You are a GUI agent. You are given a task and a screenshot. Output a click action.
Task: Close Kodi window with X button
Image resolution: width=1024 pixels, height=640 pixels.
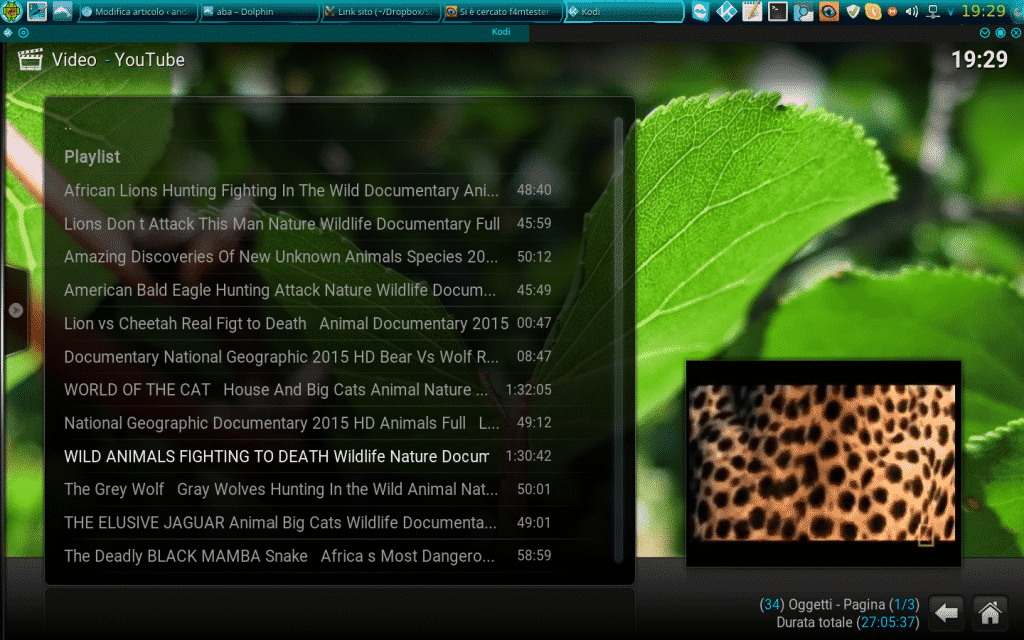pos(1016,32)
